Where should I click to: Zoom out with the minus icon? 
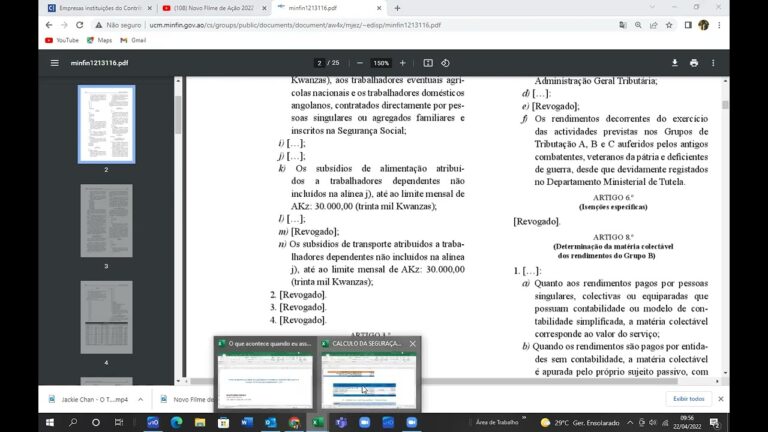click(x=360, y=63)
